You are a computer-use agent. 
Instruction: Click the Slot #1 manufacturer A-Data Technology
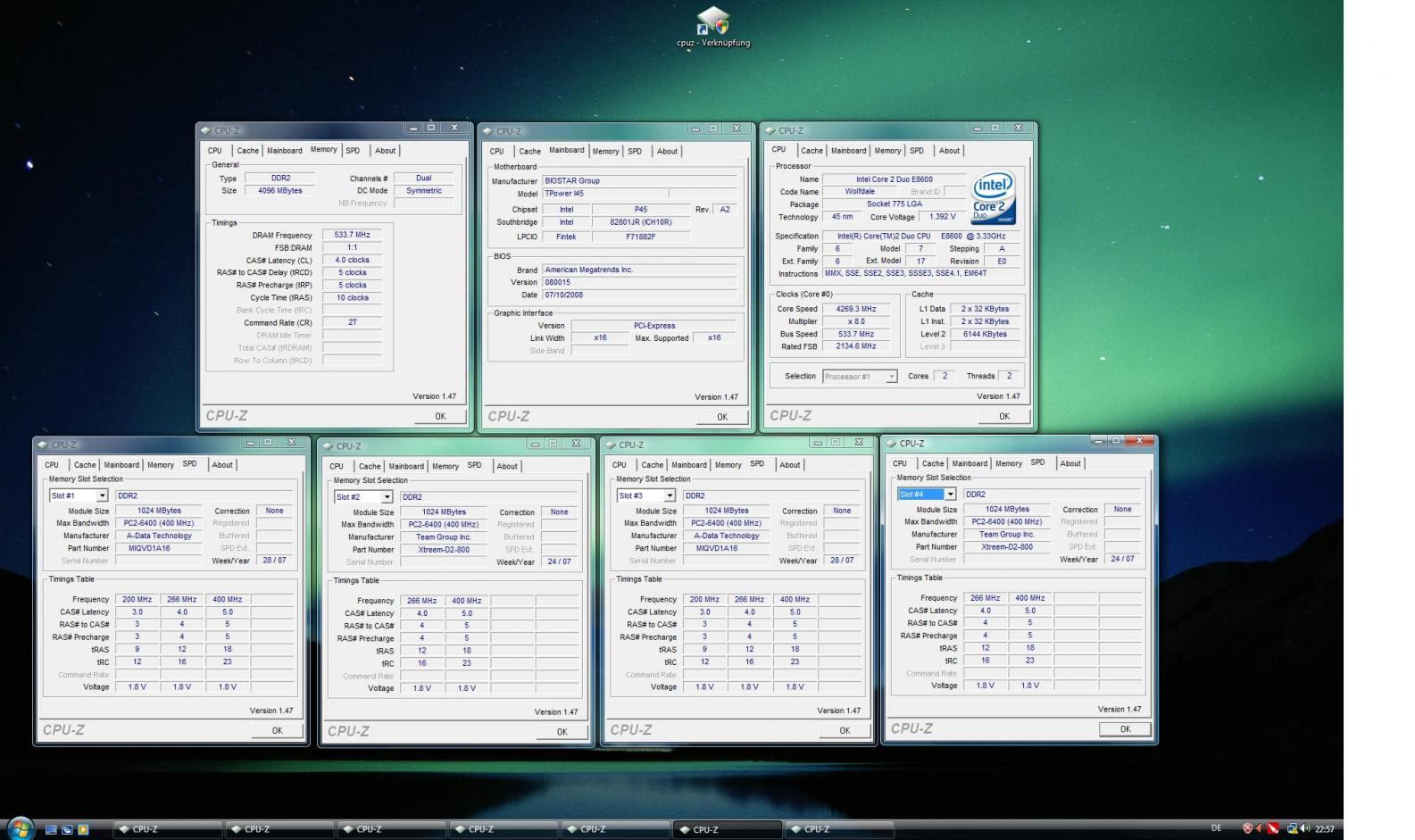coord(159,536)
